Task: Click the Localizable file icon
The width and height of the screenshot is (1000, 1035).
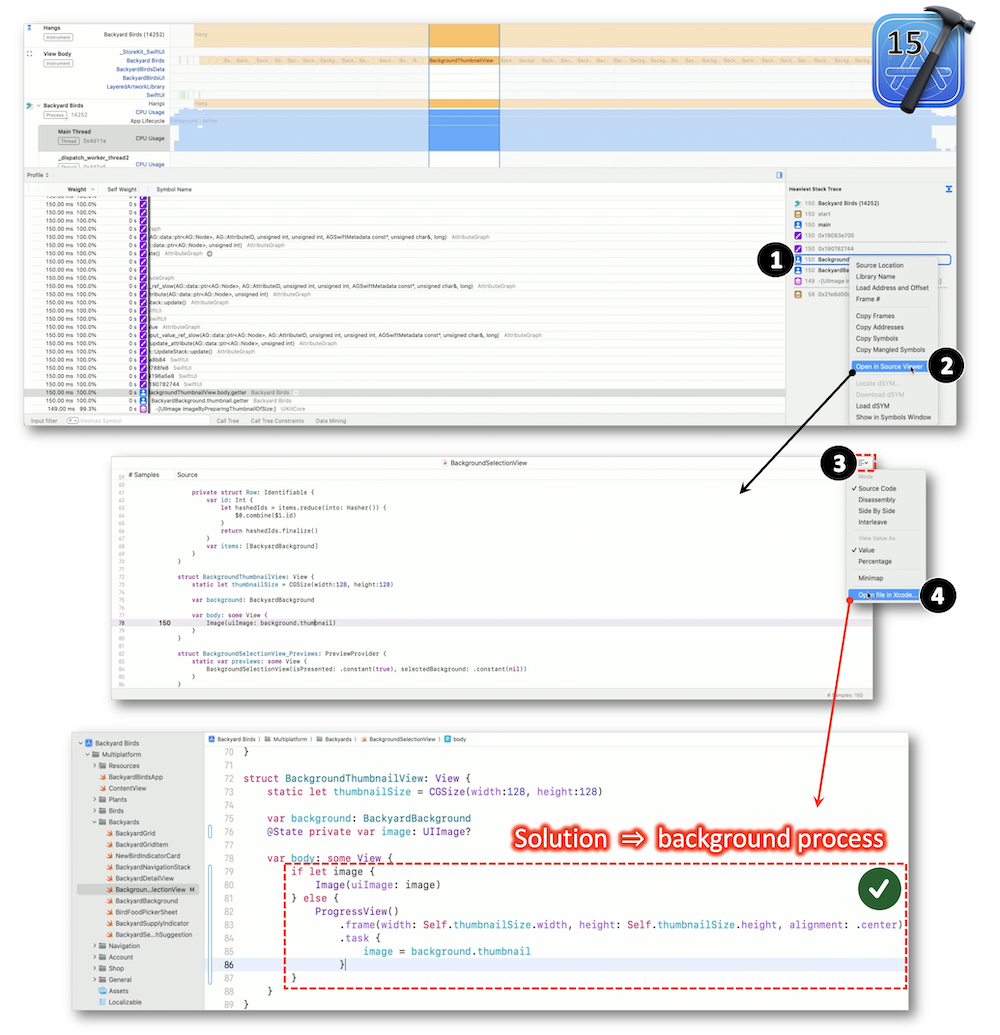Action: tap(102, 1002)
